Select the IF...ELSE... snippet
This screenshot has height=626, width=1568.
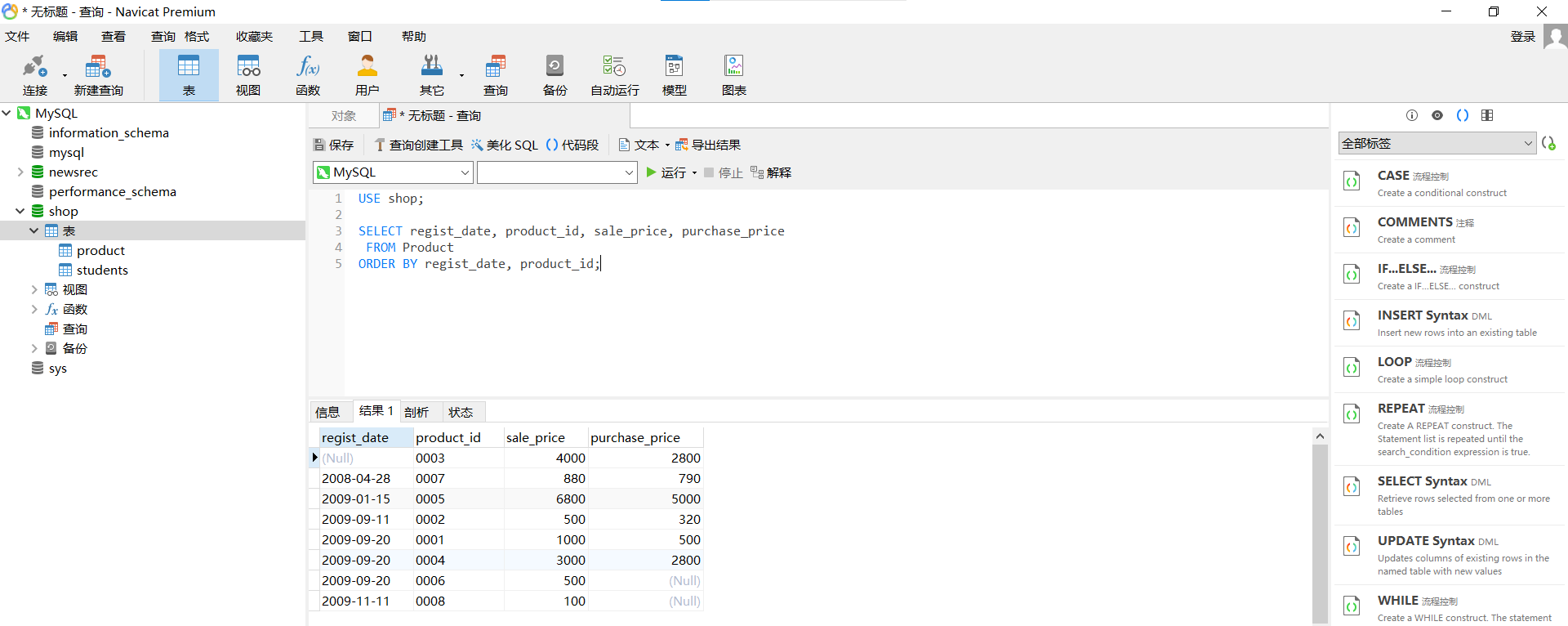(1450, 276)
